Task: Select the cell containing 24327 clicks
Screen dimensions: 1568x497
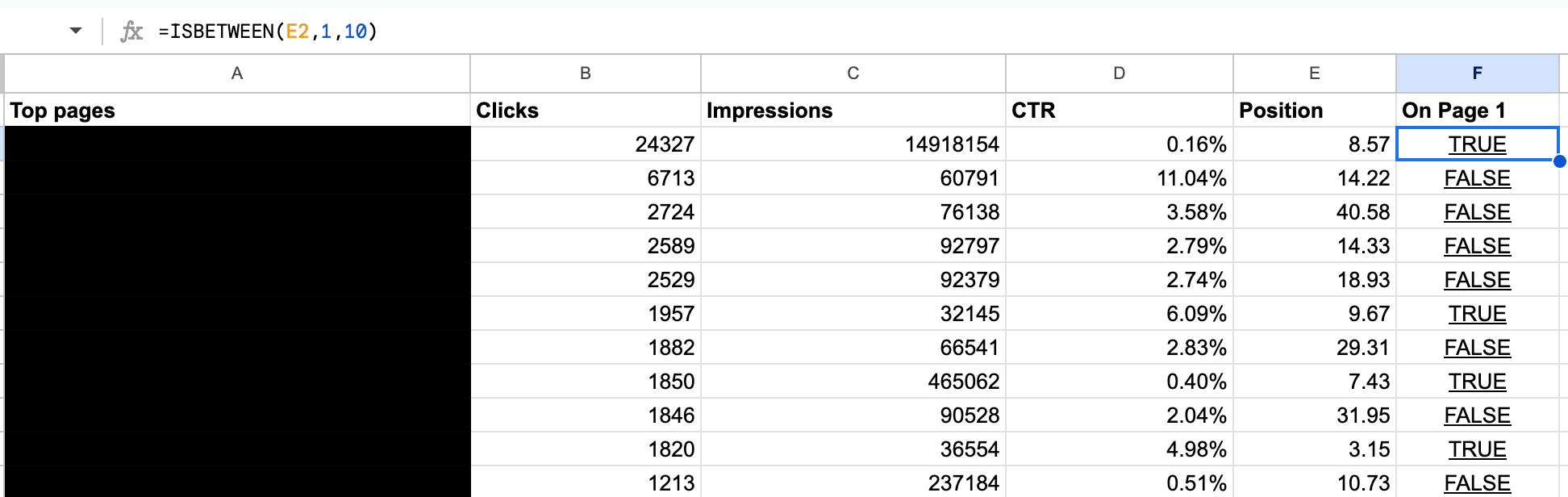Action: (584, 144)
